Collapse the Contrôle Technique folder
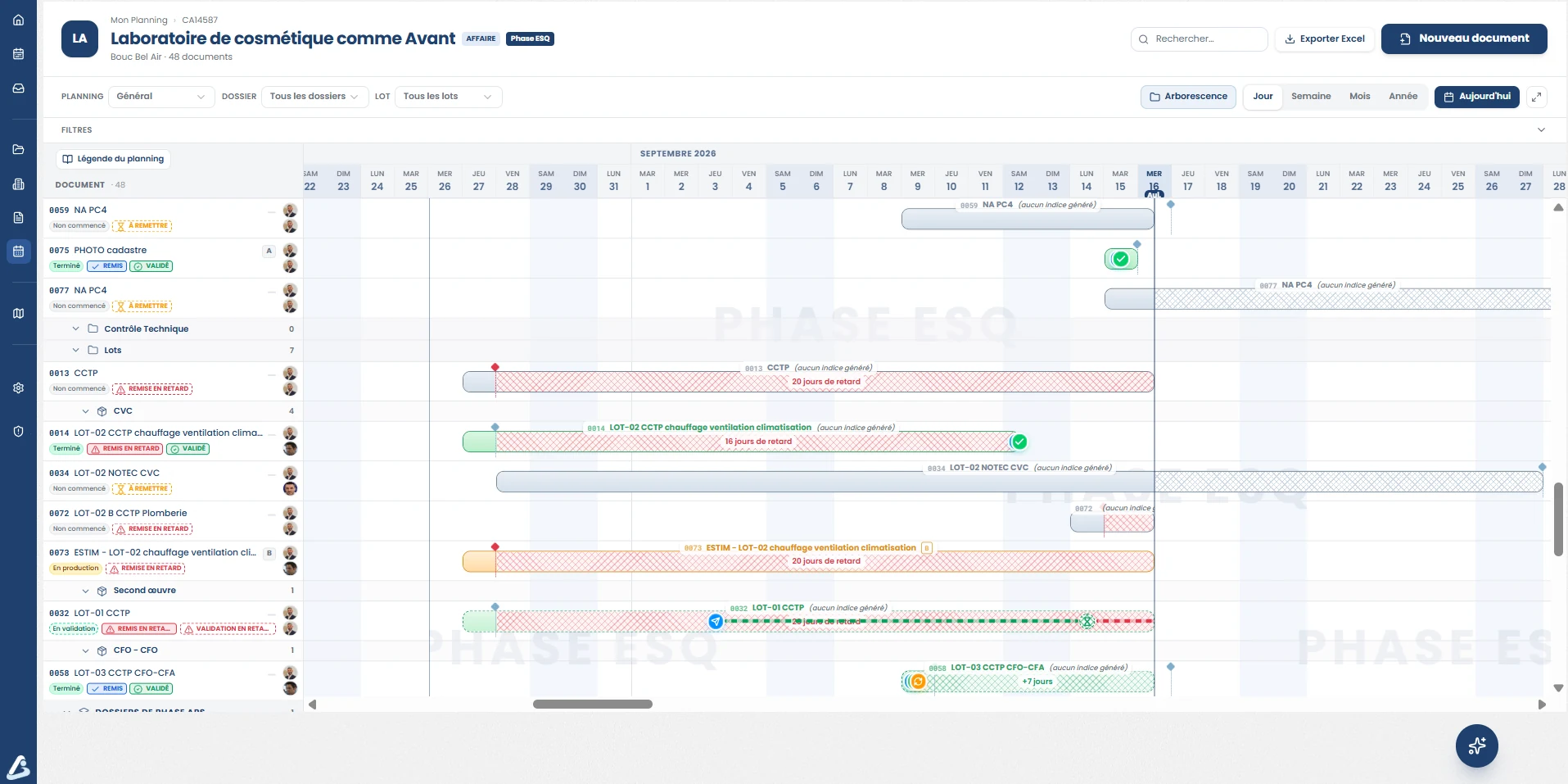Screen dimensions: 1568x784 pyautogui.click(x=76, y=329)
